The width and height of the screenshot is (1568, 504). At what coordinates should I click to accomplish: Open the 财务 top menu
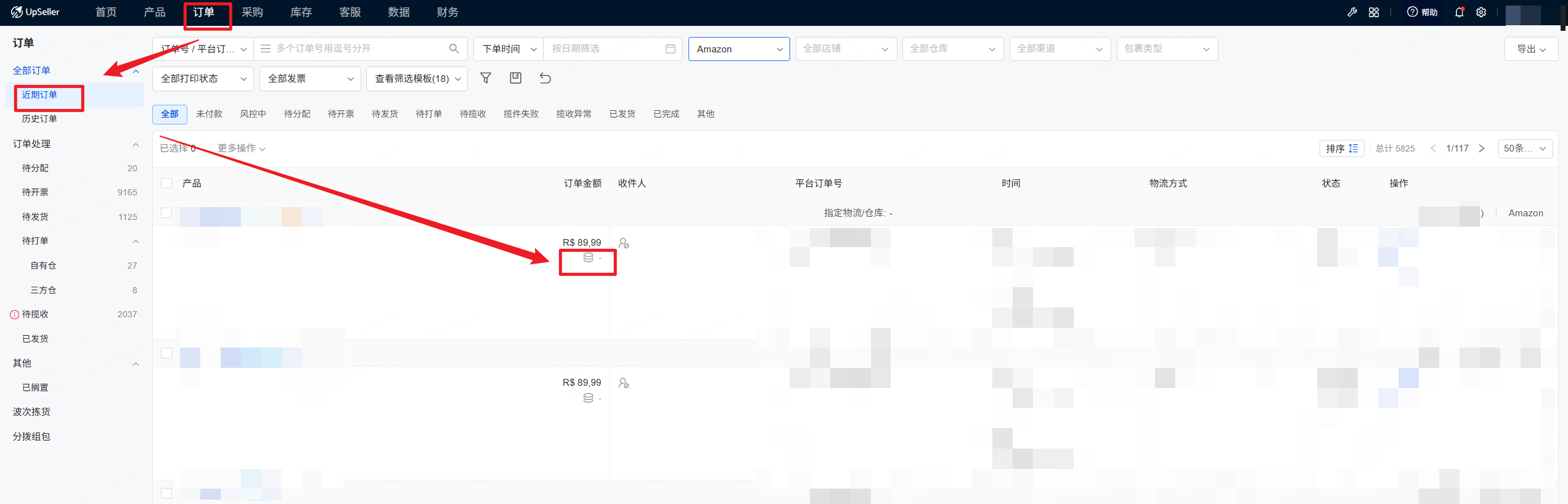pos(447,12)
